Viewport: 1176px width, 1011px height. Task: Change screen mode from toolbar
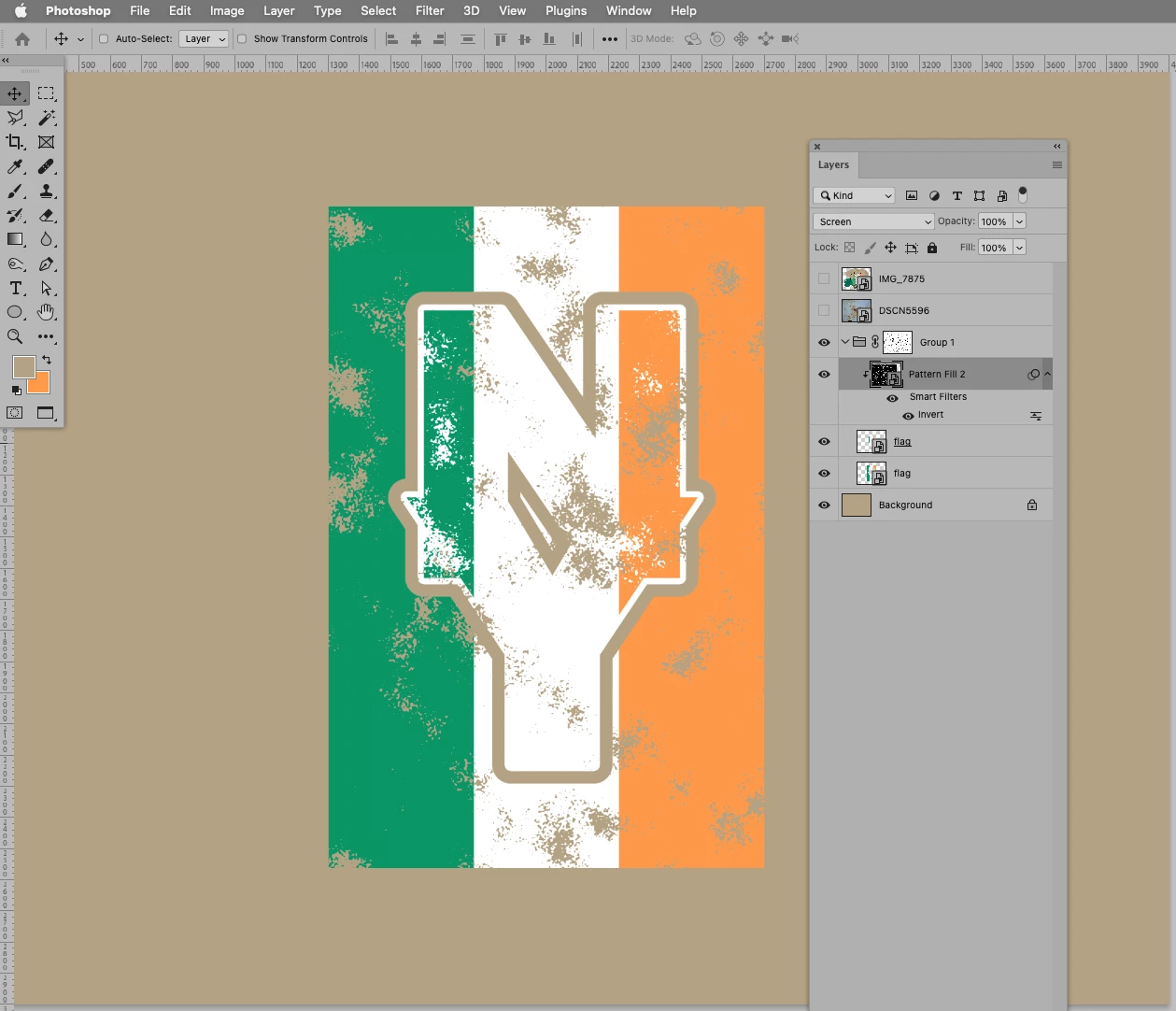(x=46, y=412)
